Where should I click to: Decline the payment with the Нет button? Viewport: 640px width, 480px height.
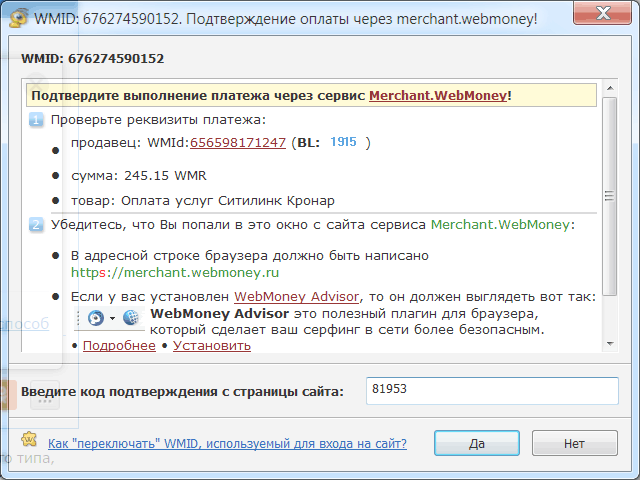click(574, 443)
